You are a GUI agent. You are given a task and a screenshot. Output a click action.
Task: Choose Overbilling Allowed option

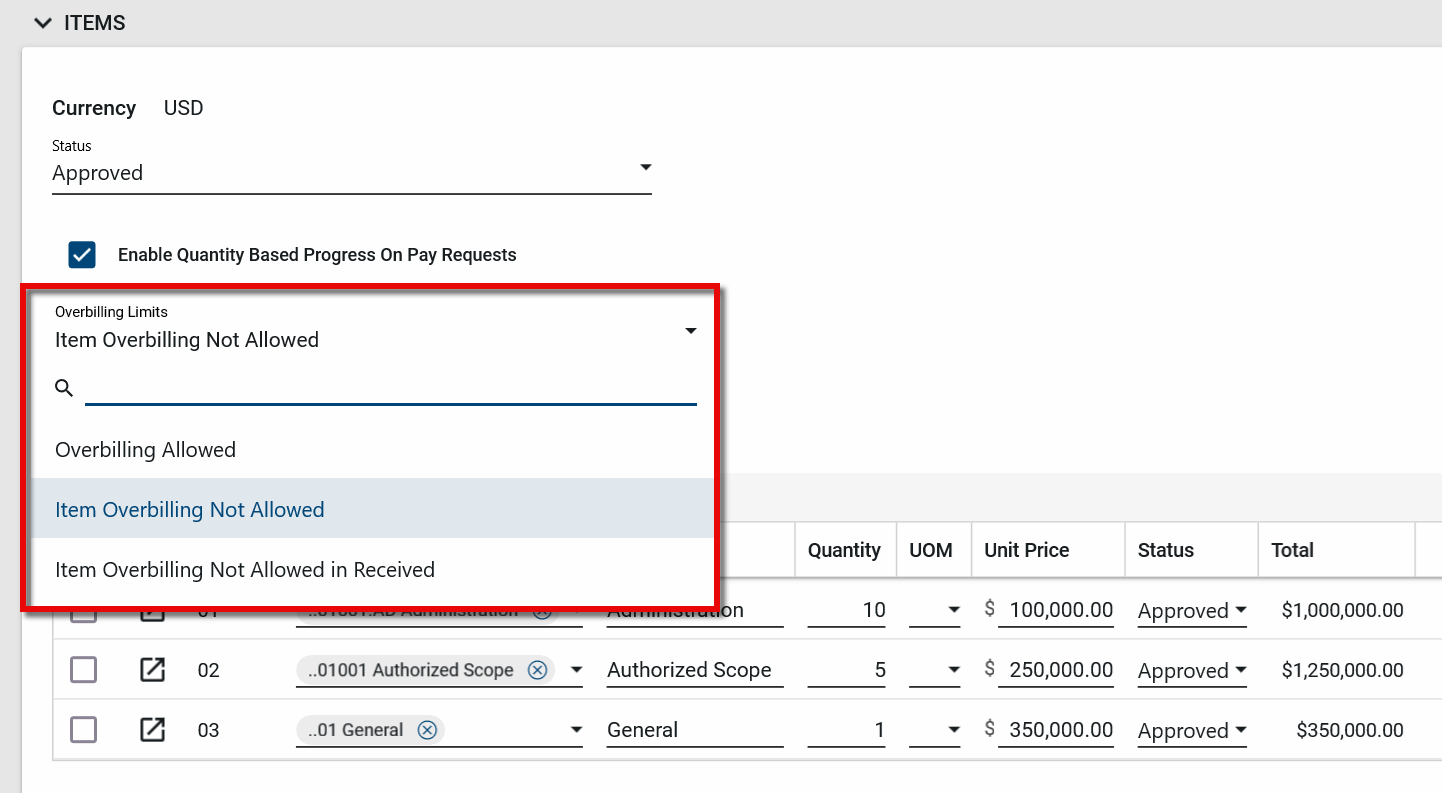click(146, 450)
